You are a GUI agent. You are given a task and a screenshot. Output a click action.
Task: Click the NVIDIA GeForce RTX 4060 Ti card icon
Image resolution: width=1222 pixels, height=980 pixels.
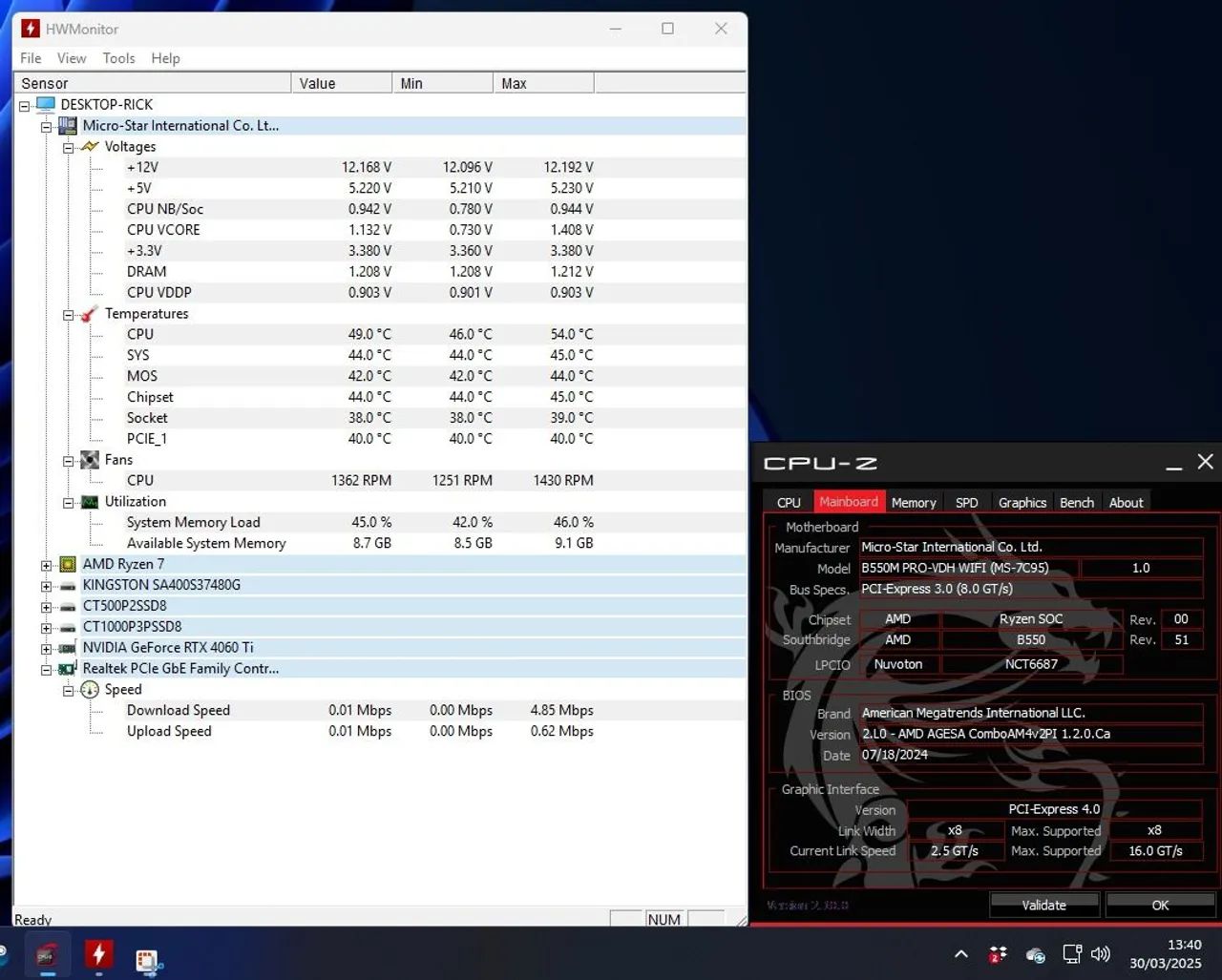(x=68, y=648)
